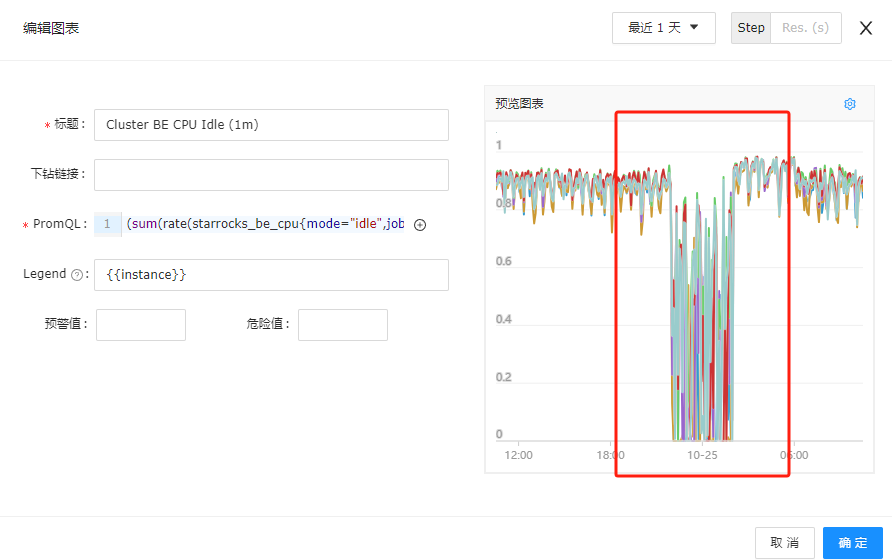Click the Legend help question mark icon
Viewport: 892px width, 560px height.
tap(77, 275)
